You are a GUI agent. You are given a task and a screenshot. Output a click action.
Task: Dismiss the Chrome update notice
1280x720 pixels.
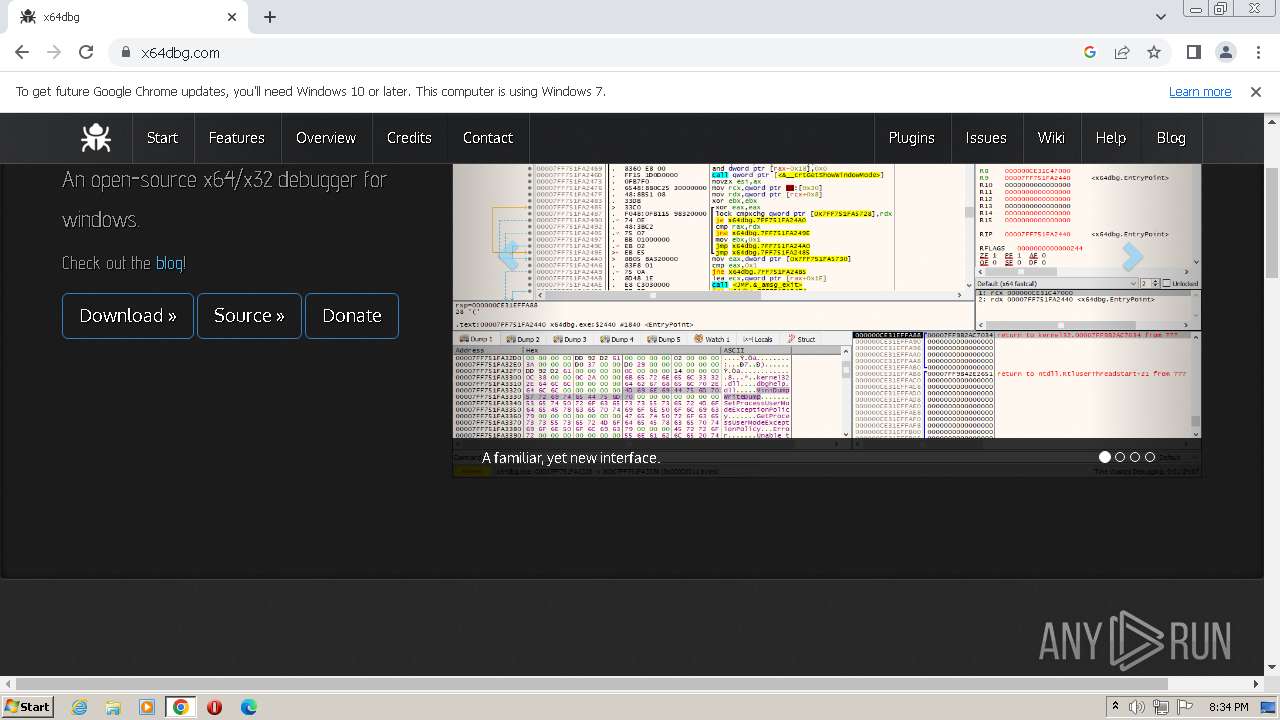[x=1256, y=92]
